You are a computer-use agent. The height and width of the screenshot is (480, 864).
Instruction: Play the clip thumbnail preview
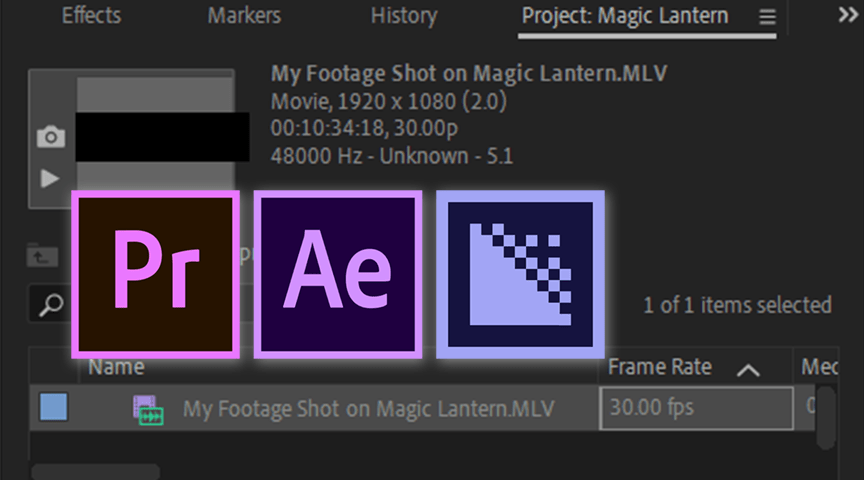click(50, 179)
